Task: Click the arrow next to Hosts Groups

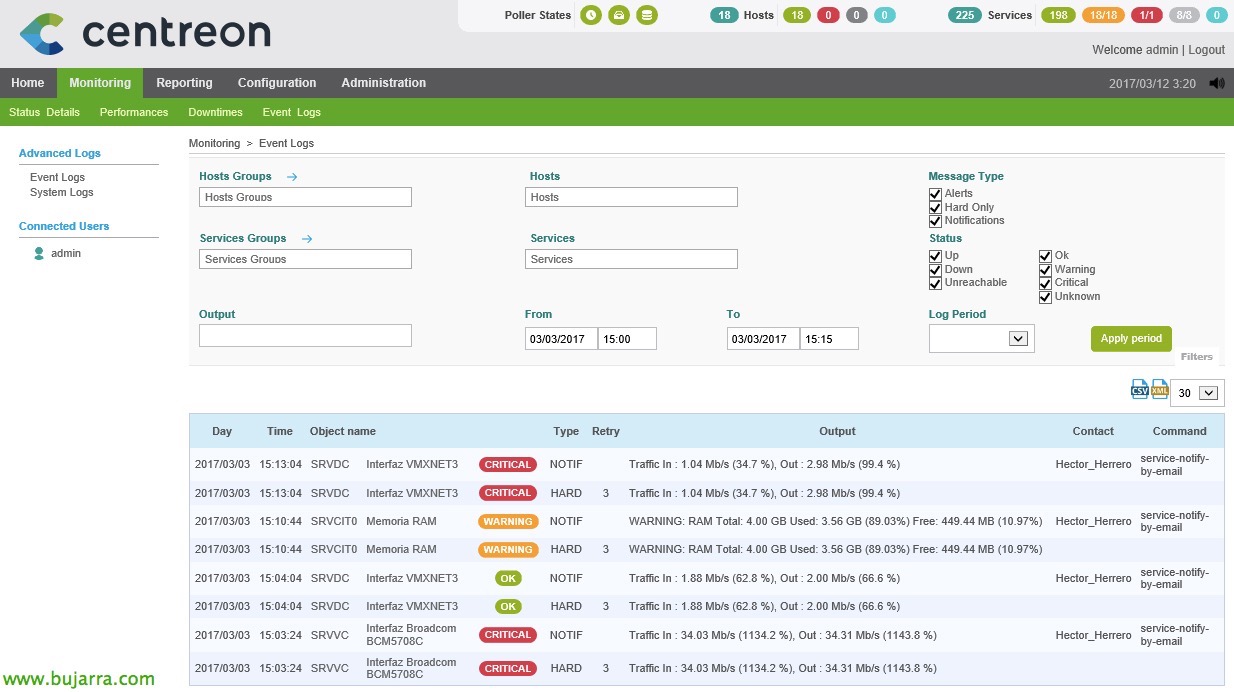Action: (x=292, y=177)
